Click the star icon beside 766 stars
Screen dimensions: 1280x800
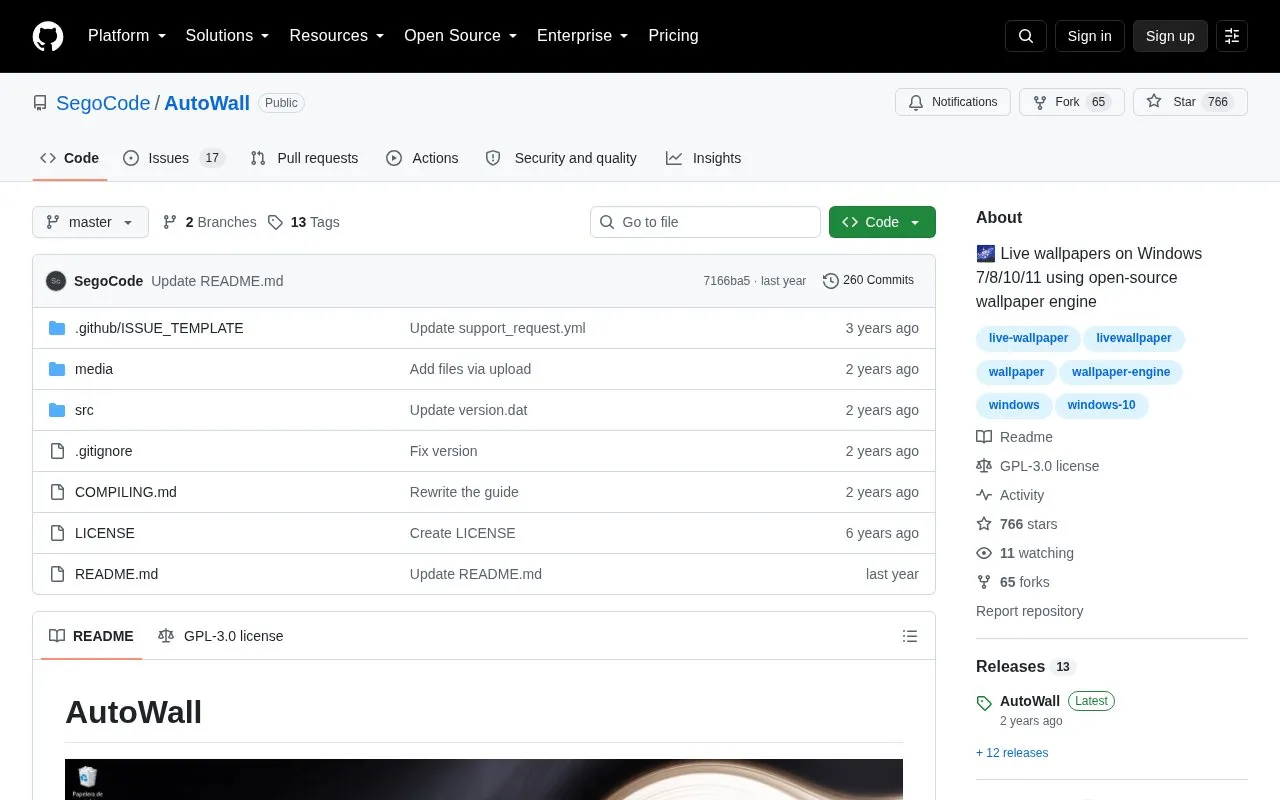point(984,524)
